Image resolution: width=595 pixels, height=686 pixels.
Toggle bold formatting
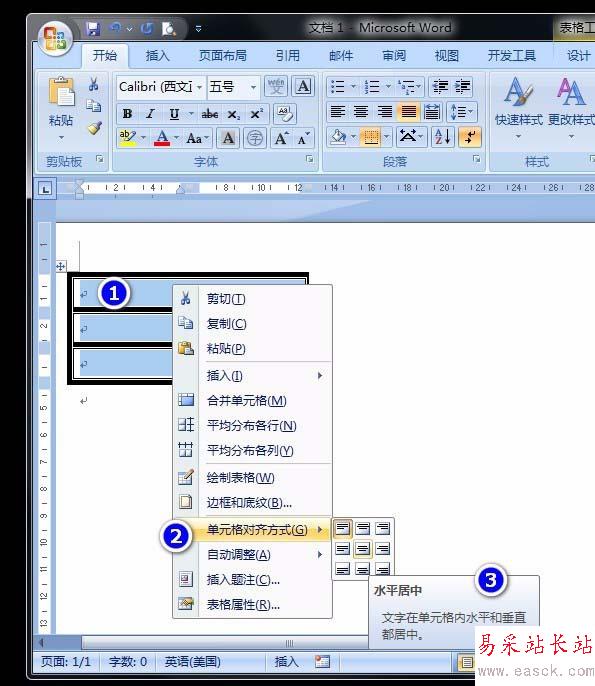127,114
